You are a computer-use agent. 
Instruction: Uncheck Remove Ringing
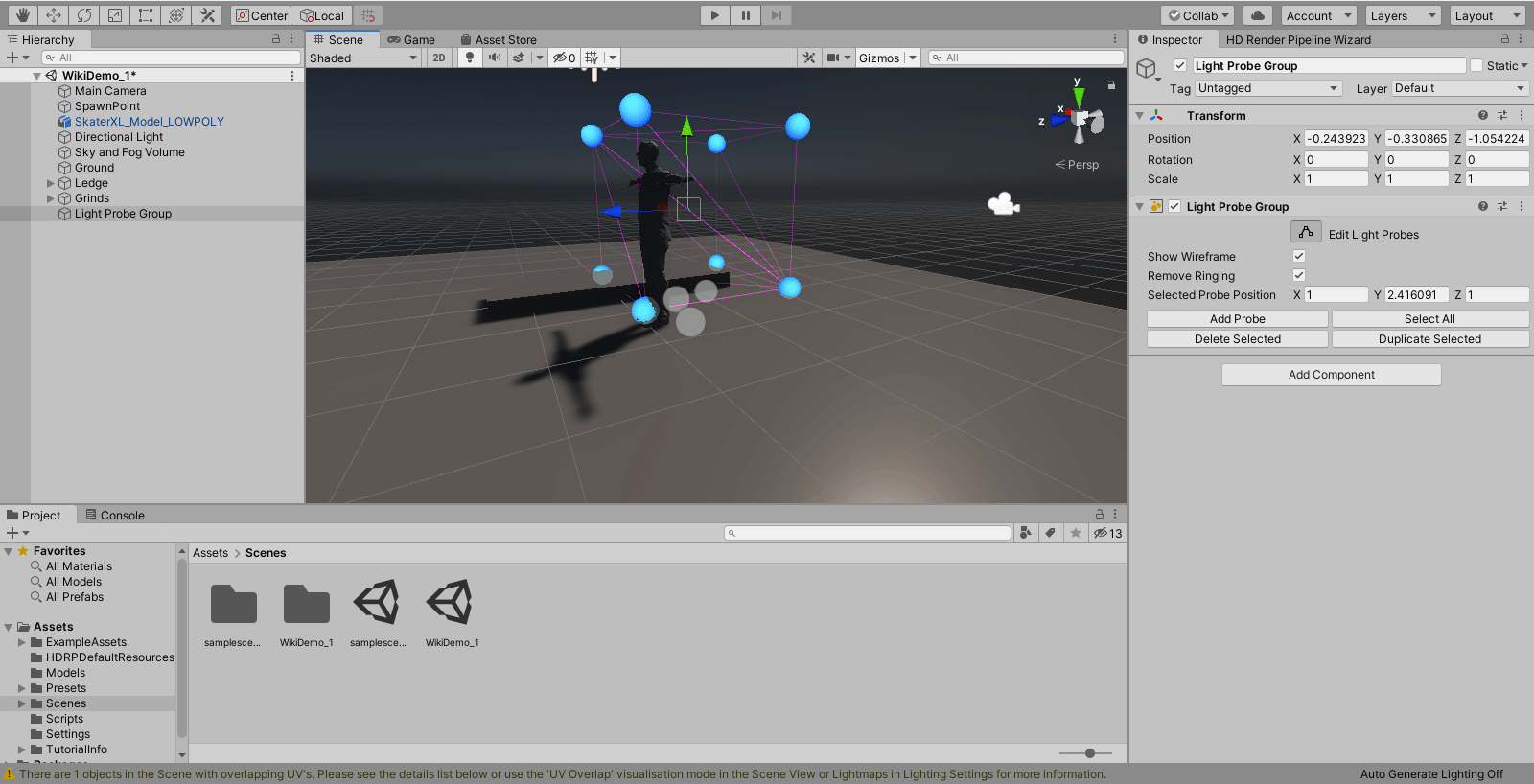1299,275
